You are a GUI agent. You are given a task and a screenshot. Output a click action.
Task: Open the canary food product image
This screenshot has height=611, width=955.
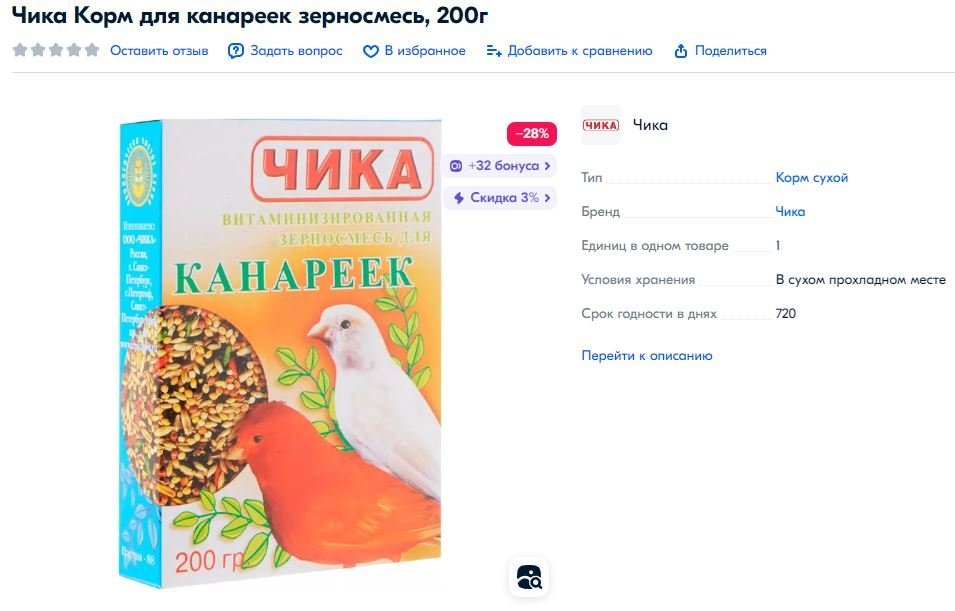click(280, 353)
